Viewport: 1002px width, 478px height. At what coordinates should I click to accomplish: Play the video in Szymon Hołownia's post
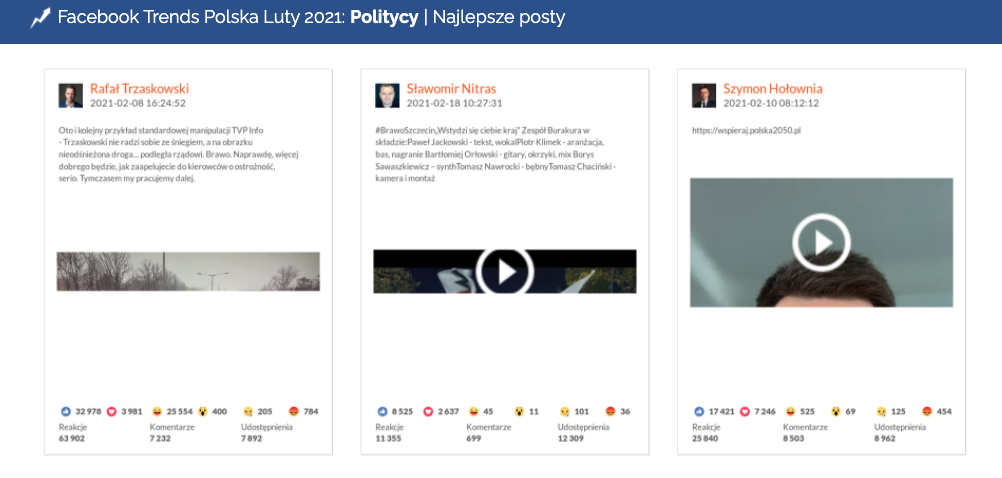click(x=821, y=242)
